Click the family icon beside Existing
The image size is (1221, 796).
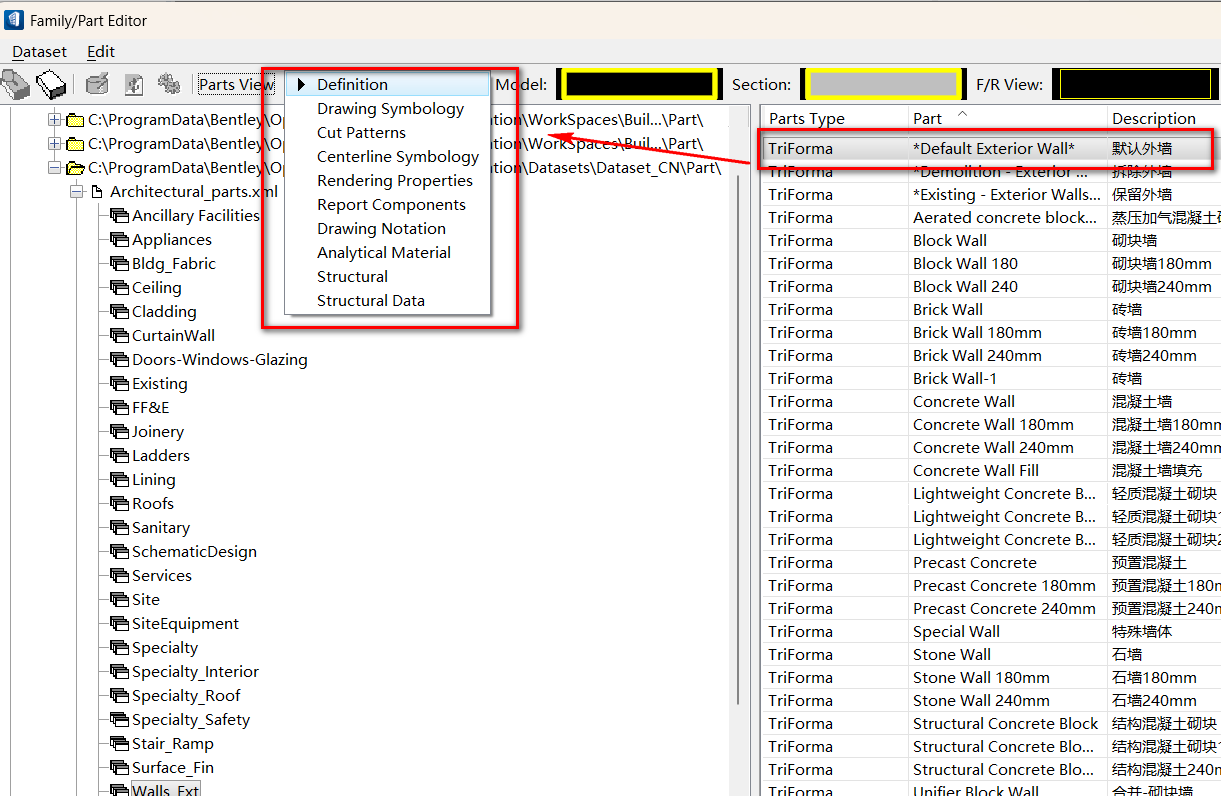click(120, 383)
